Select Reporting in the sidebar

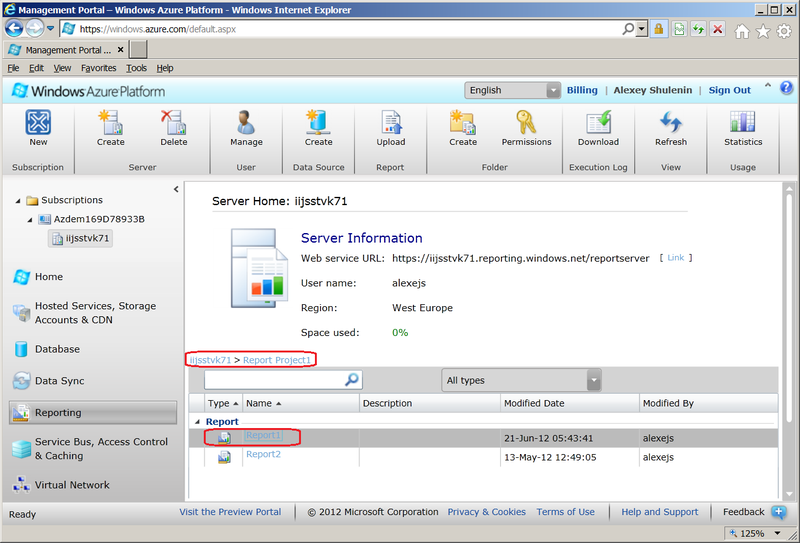click(x=93, y=412)
